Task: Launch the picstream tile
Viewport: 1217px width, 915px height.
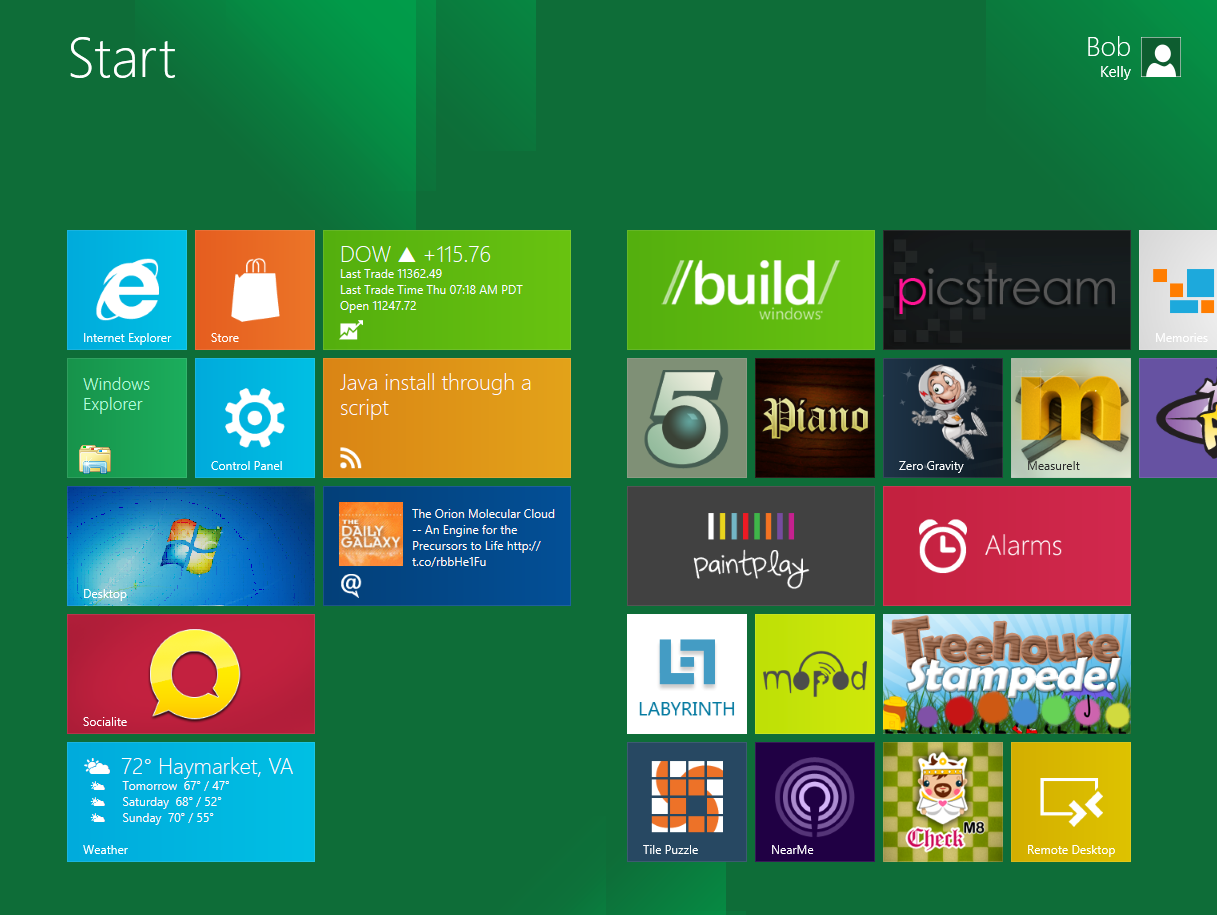Action: tap(1007, 290)
